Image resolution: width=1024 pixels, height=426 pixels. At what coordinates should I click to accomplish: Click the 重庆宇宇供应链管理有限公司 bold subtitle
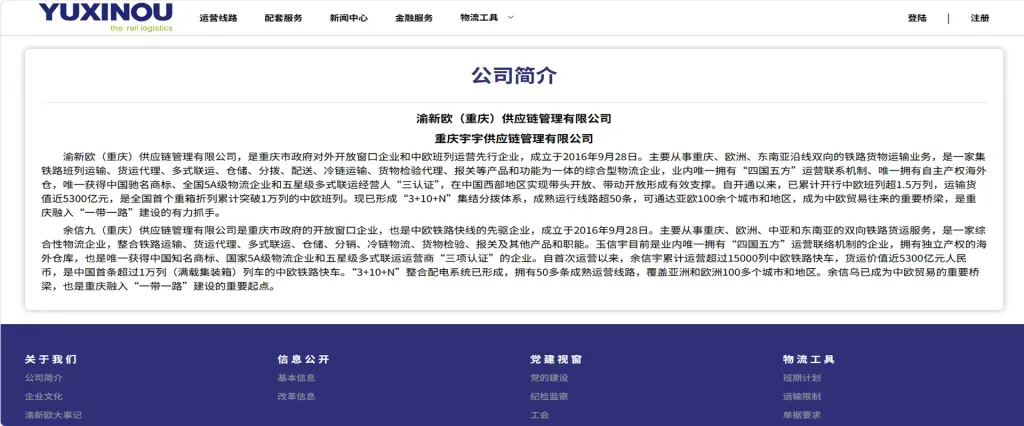pos(513,139)
